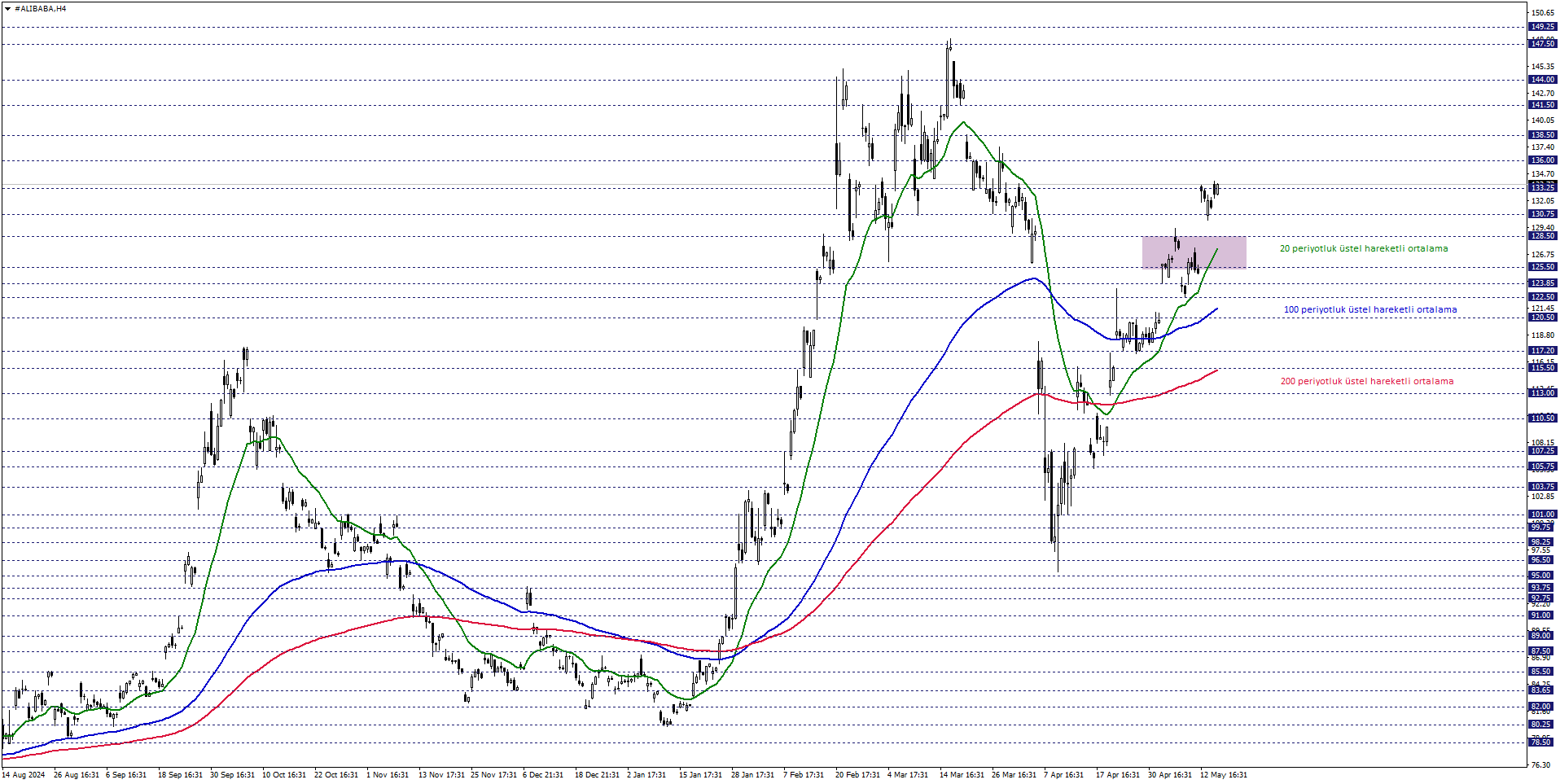Click the blue '100 periyotluk üstel hareketli ortalama' label
1560x784 pixels.
(1370, 310)
